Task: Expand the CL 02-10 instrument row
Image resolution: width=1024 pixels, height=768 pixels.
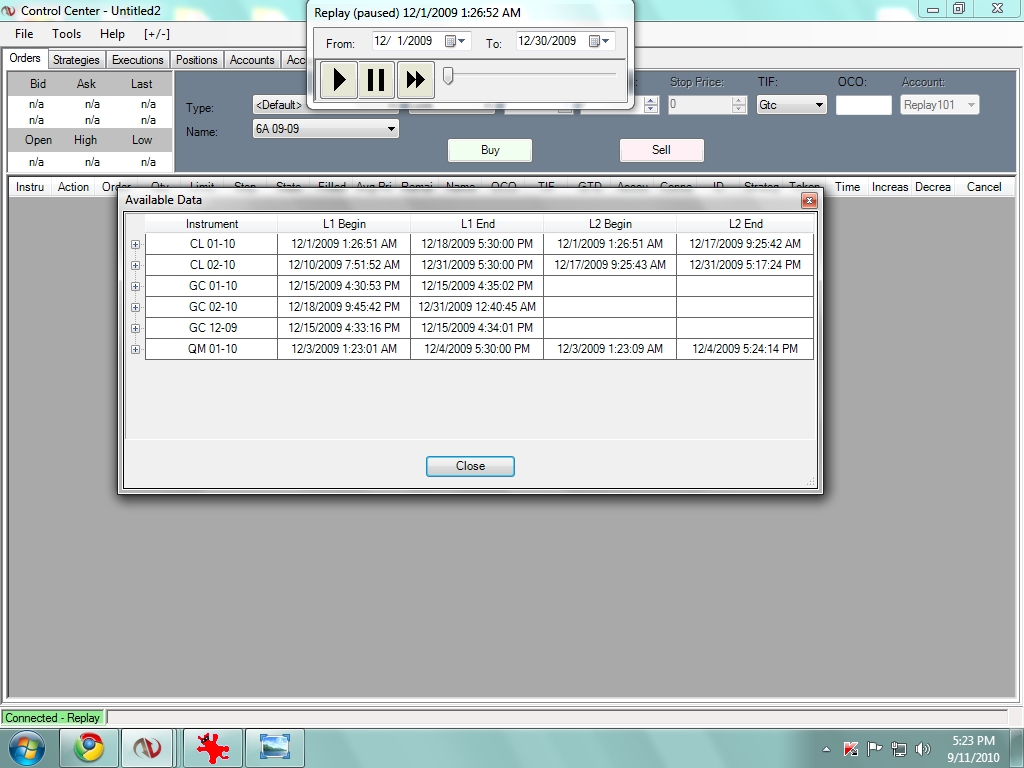Action: coord(135,265)
